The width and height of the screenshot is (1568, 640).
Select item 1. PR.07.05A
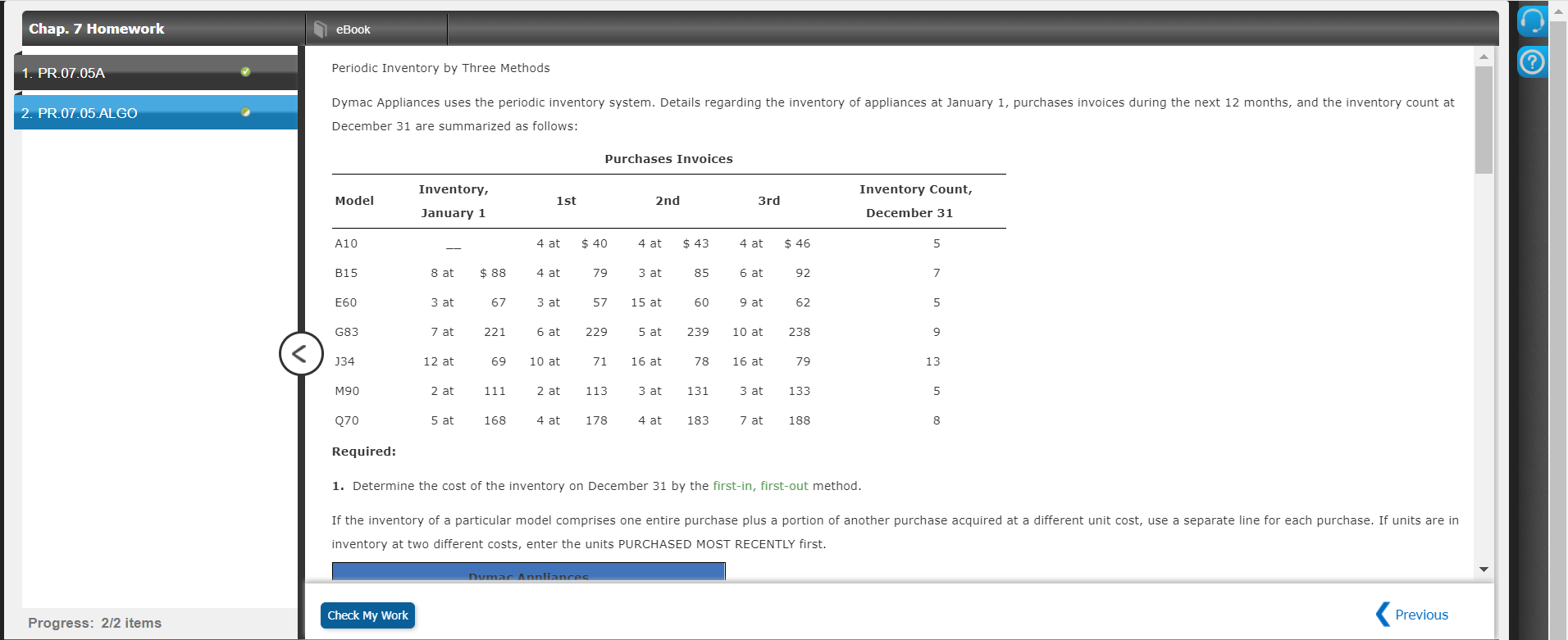coord(156,73)
